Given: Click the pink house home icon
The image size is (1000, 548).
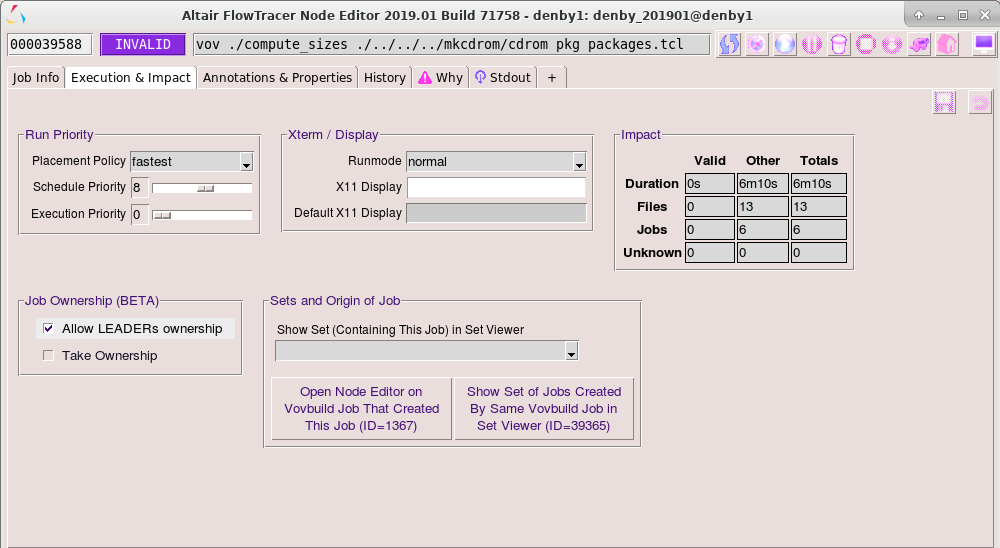Looking at the screenshot, I should click(947, 45).
